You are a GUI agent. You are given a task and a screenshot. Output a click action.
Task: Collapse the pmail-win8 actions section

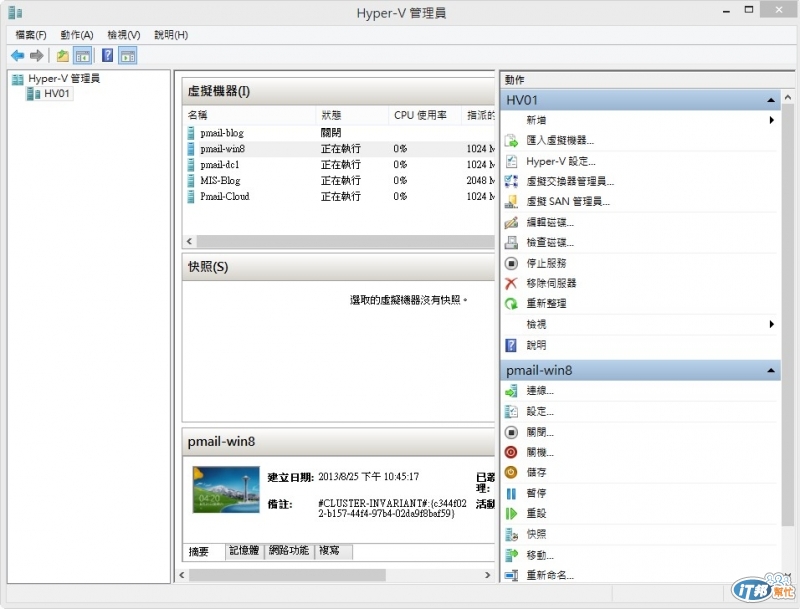pos(771,371)
